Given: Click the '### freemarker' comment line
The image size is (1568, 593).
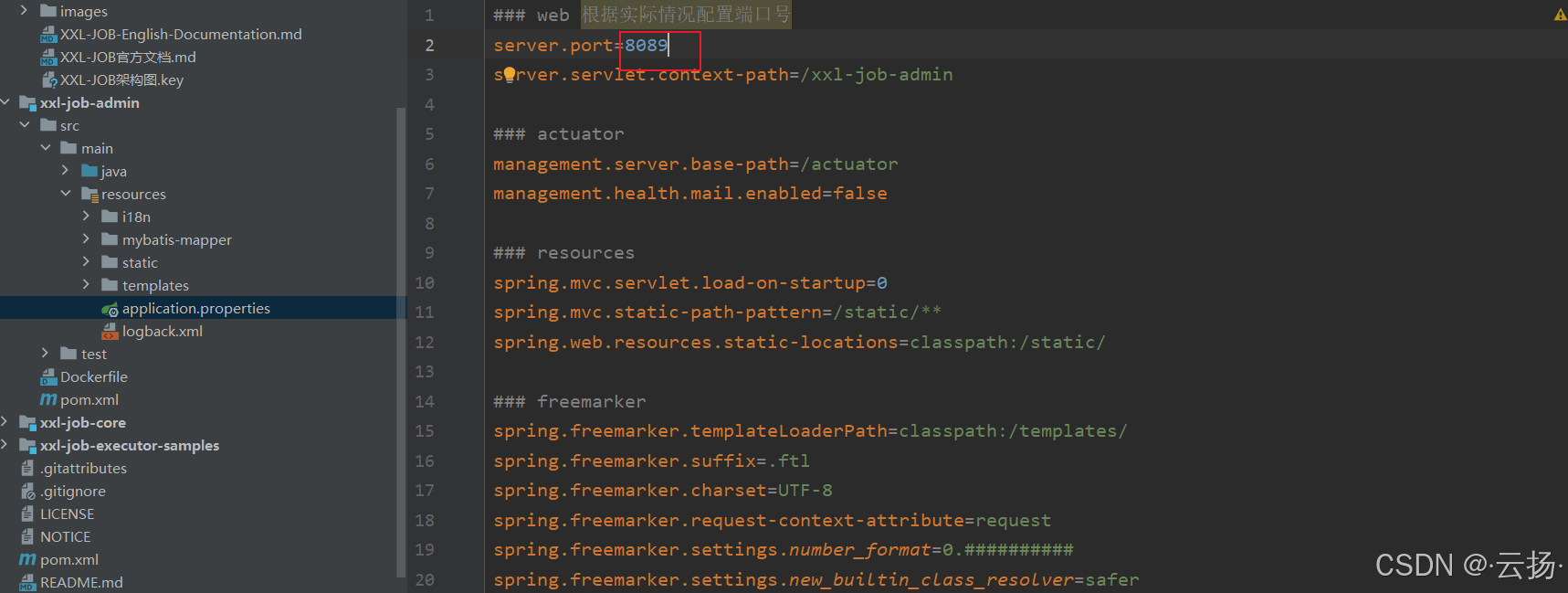Looking at the screenshot, I should click(x=570, y=402).
